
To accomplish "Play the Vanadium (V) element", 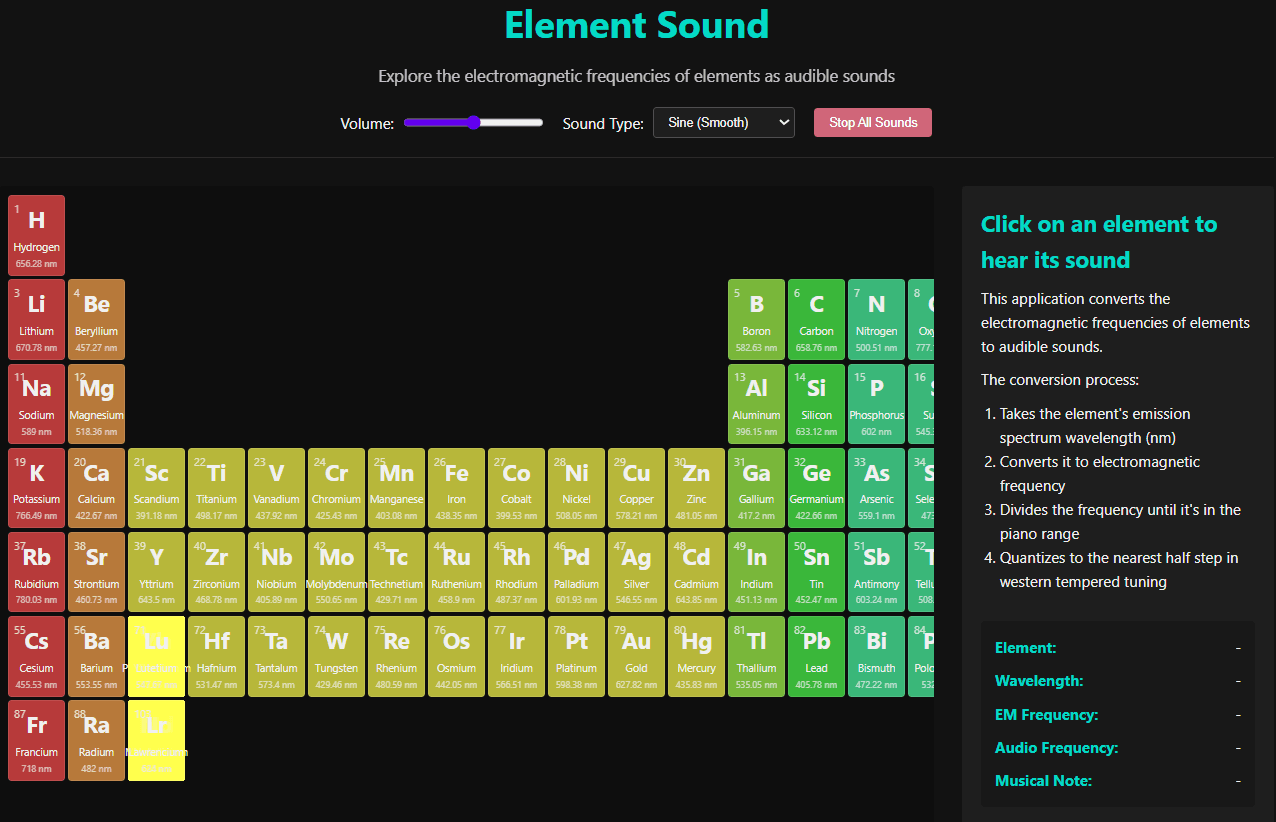I will point(276,488).
